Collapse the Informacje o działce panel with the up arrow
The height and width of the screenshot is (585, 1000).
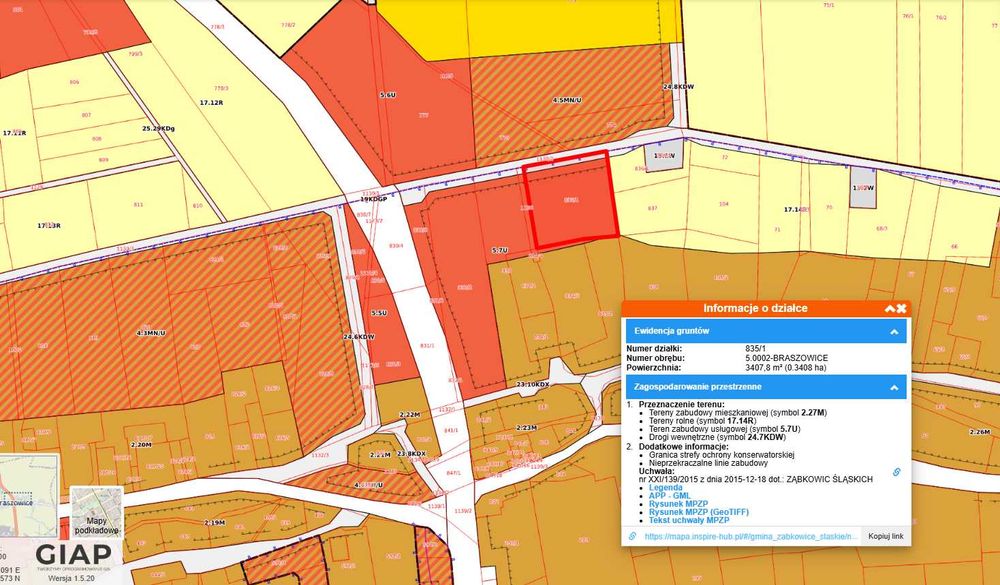coord(890,309)
